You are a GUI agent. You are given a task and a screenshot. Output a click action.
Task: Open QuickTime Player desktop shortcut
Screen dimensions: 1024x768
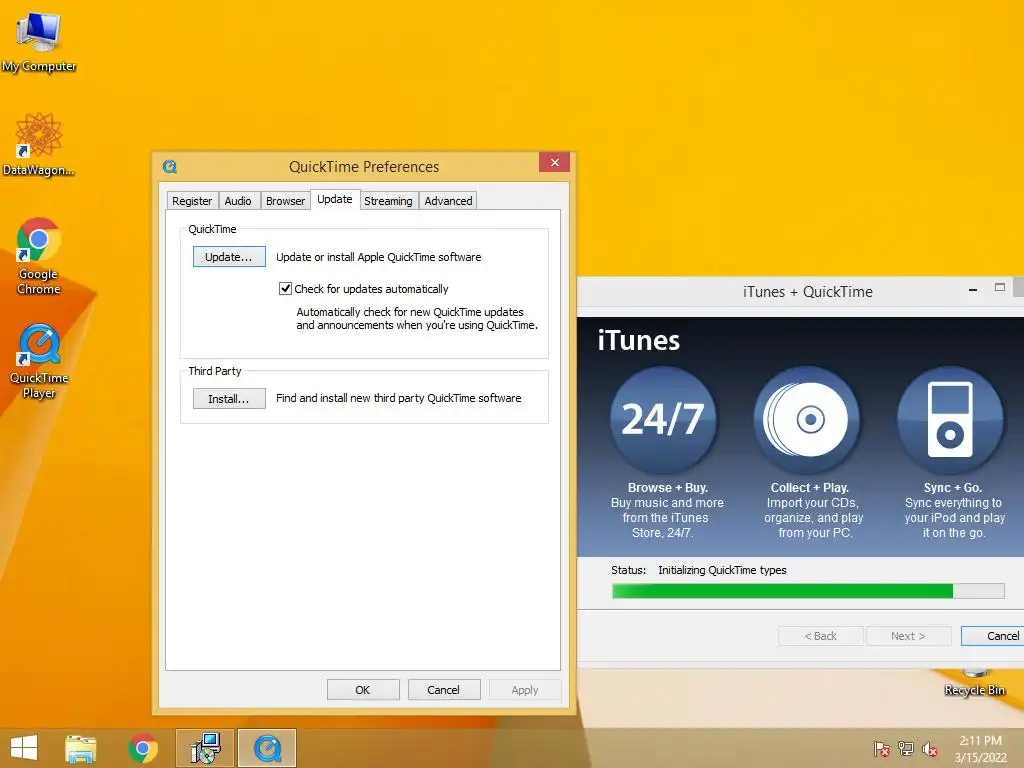[x=39, y=361]
